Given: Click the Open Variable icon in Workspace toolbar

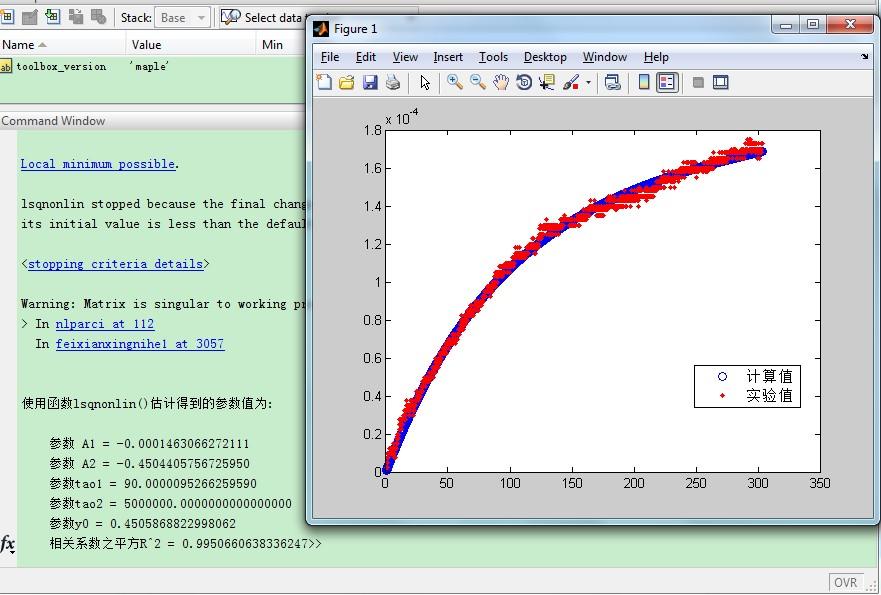Looking at the screenshot, I should [x=29, y=17].
